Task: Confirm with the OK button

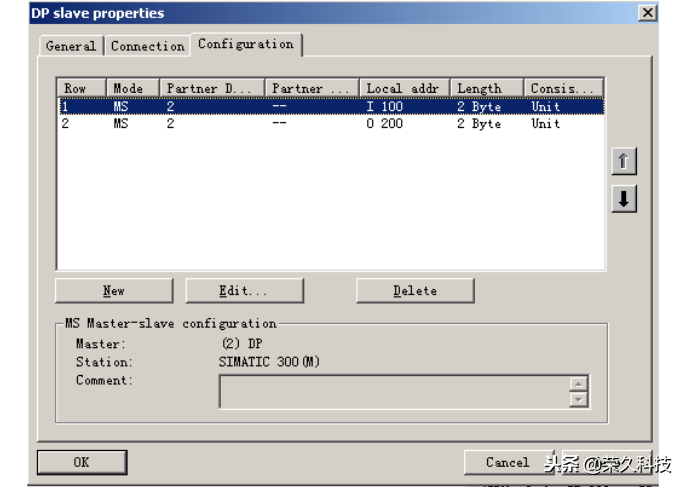Action: 81,462
